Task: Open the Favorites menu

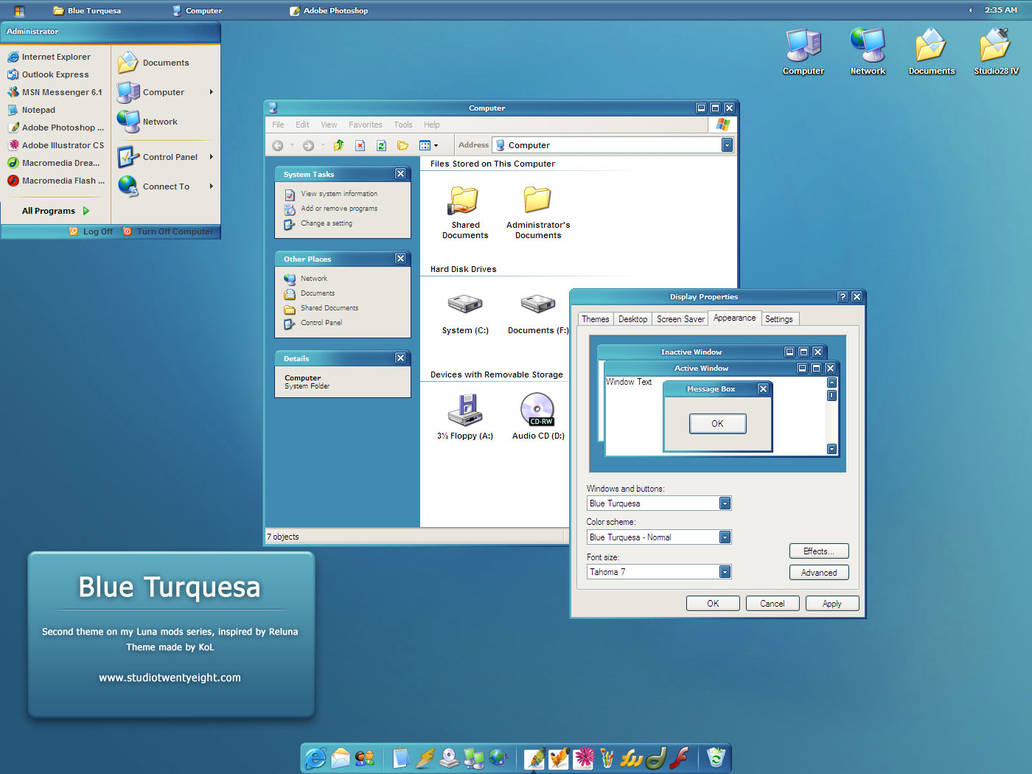Action: 365,124
